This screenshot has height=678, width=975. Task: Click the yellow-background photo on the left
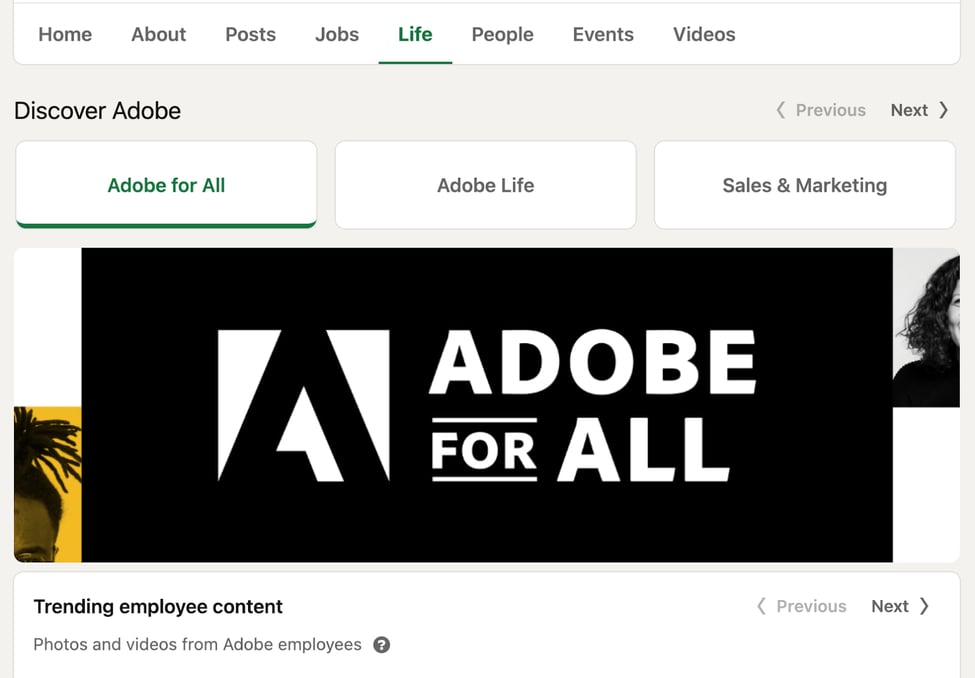pos(47,484)
